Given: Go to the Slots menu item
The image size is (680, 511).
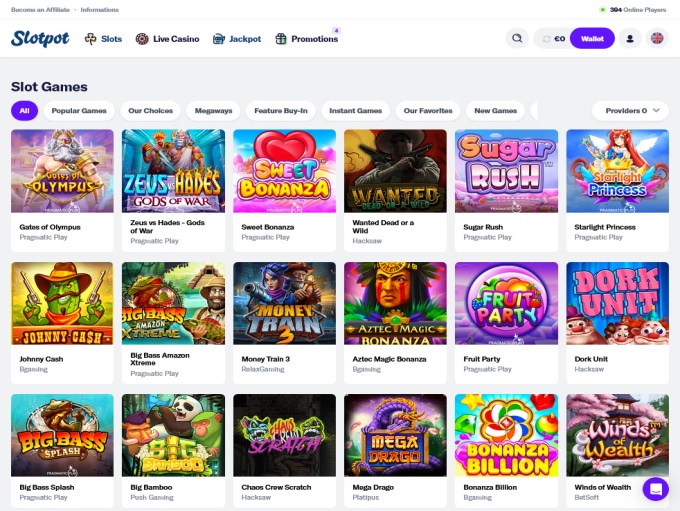Looking at the screenshot, I should pos(103,39).
